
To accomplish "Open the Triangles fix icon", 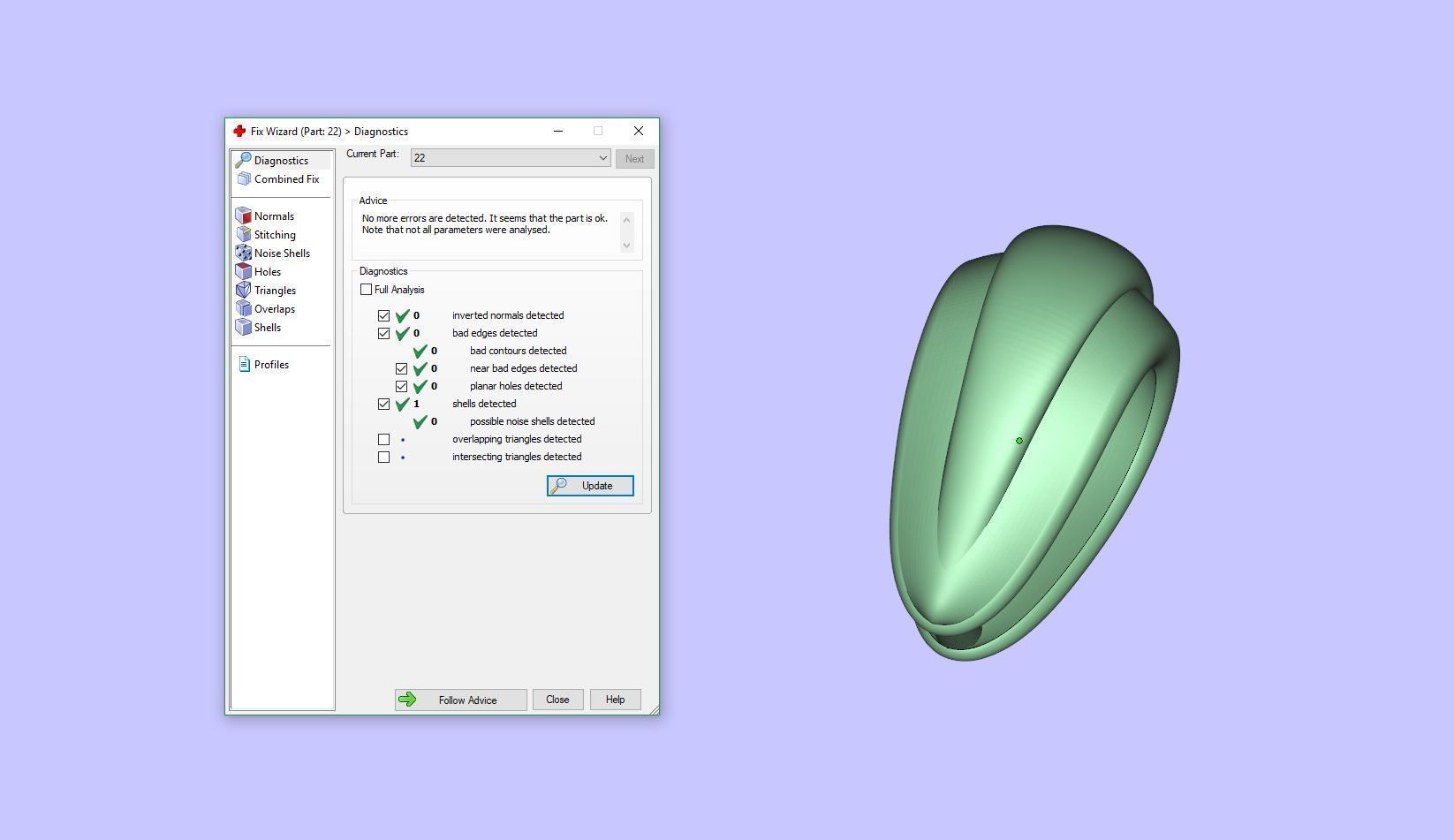I will click(244, 291).
